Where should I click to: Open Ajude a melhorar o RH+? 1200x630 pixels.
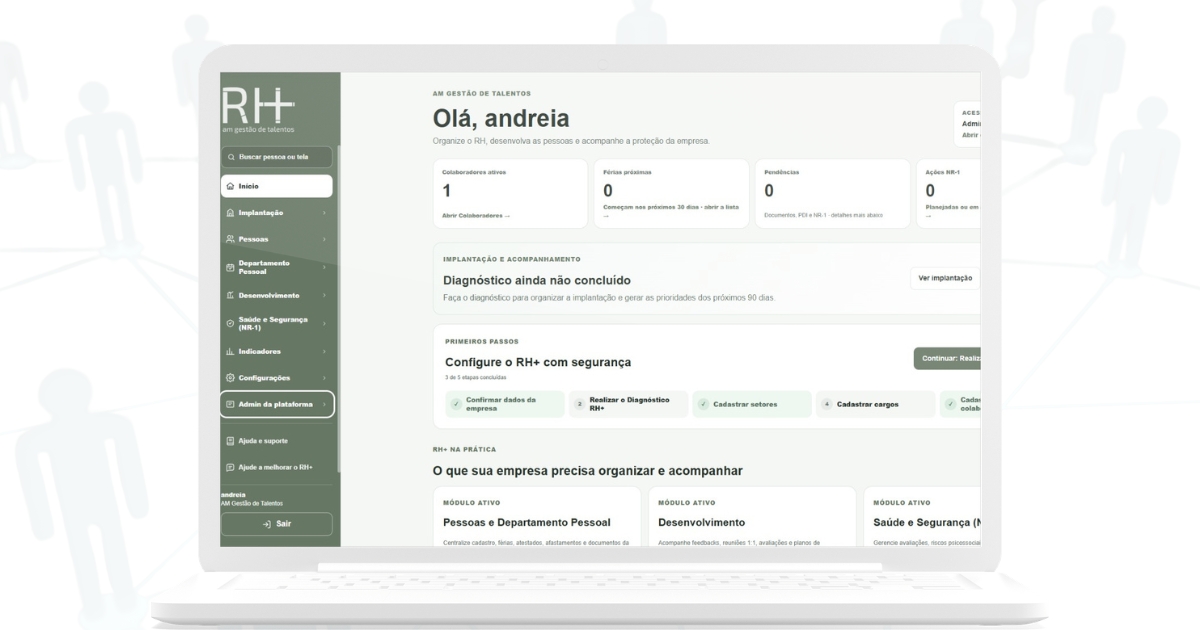click(x=277, y=467)
